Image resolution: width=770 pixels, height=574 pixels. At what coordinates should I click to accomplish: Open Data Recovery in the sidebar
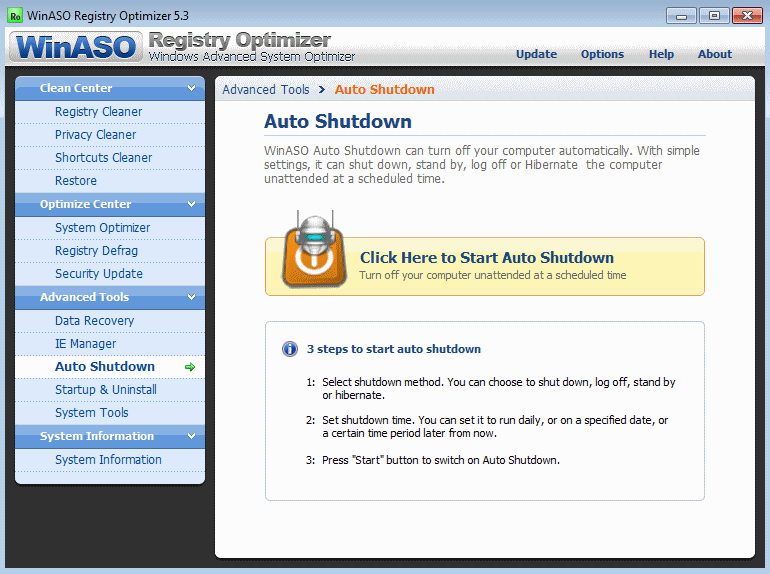tap(110, 321)
